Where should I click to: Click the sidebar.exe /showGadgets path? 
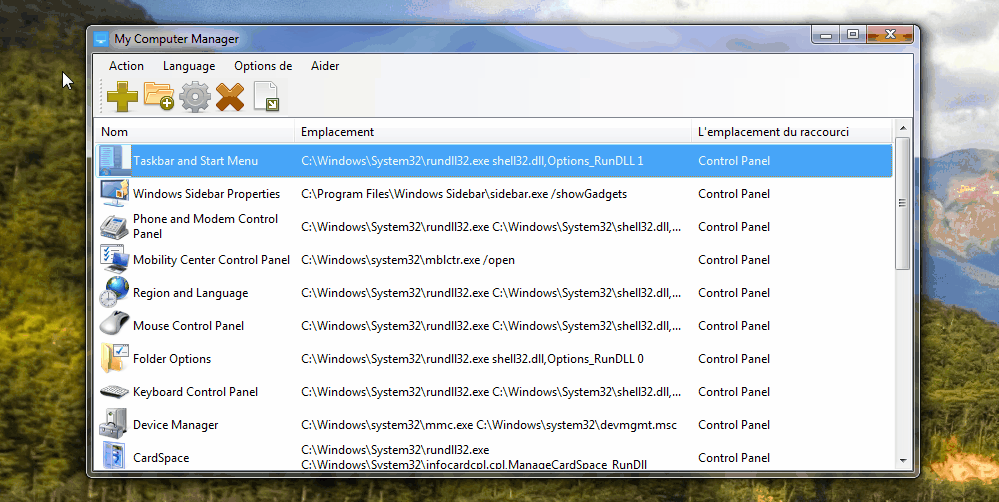[x=464, y=194]
